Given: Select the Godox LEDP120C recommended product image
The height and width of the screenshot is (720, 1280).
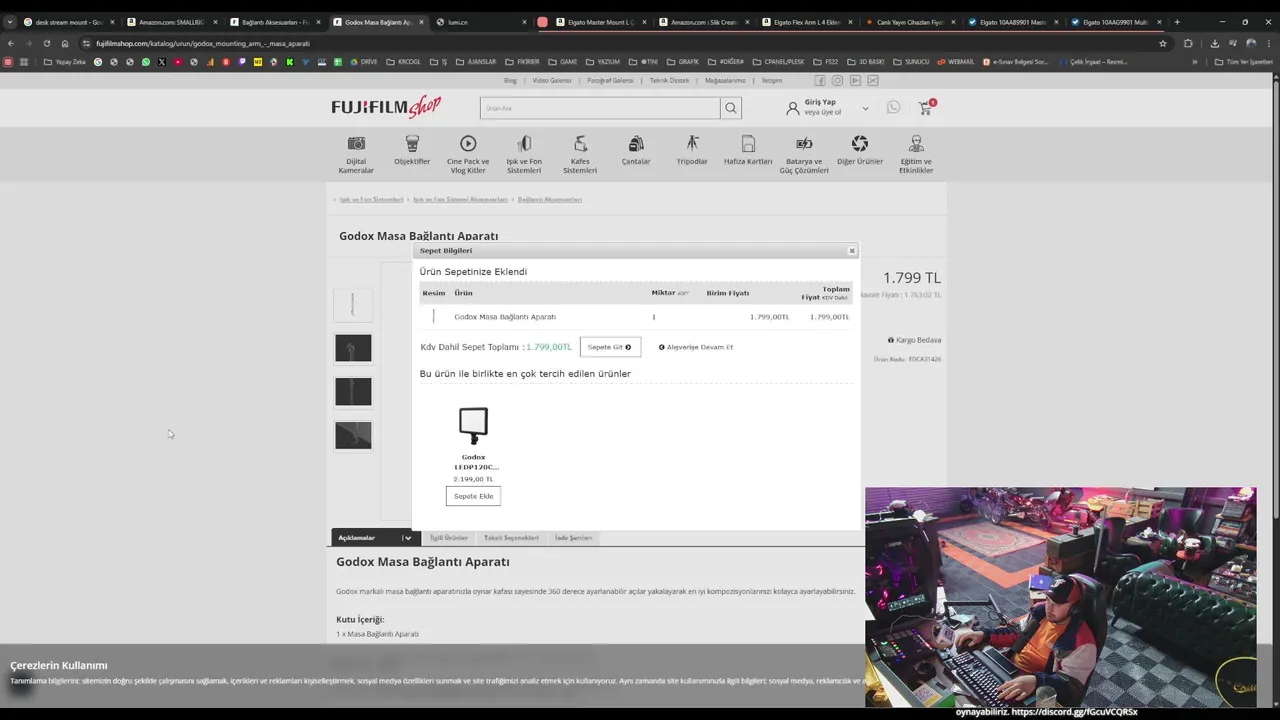Looking at the screenshot, I should pyautogui.click(x=473, y=425).
